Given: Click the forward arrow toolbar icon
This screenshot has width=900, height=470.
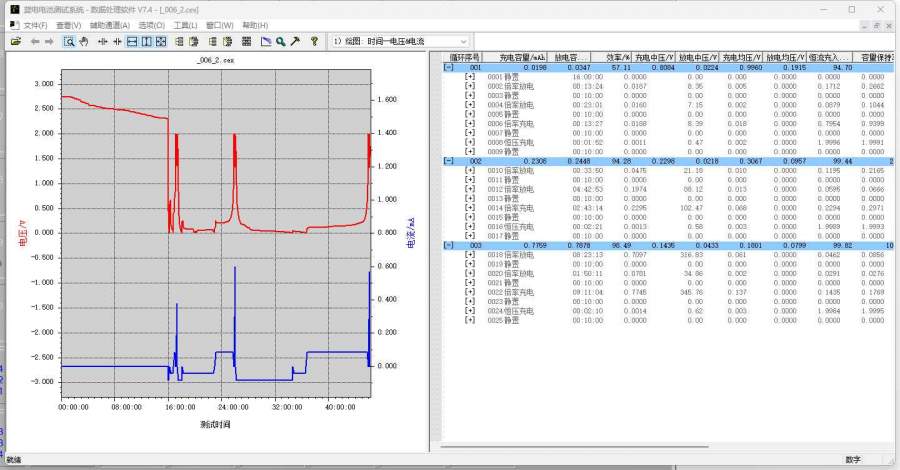Looking at the screenshot, I should [50, 42].
